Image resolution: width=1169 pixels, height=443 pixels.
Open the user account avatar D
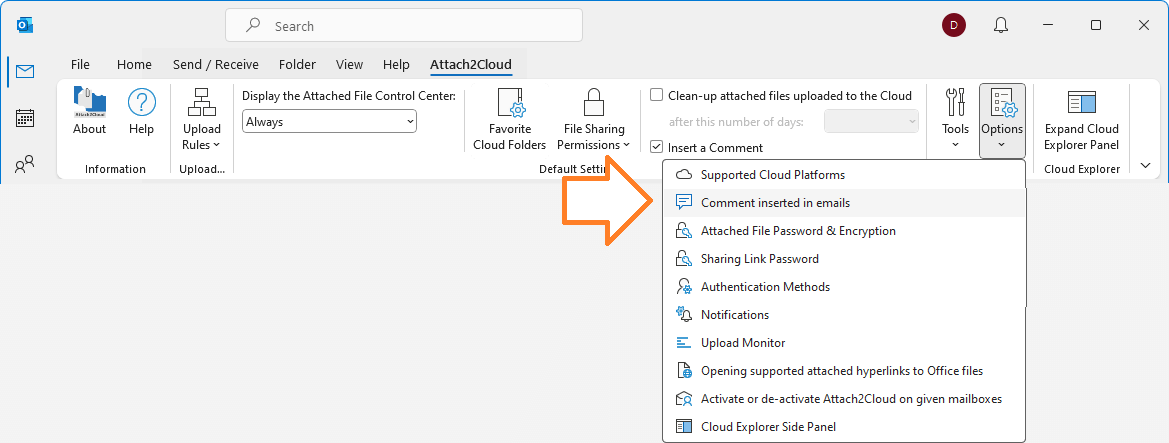(x=954, y=25)
